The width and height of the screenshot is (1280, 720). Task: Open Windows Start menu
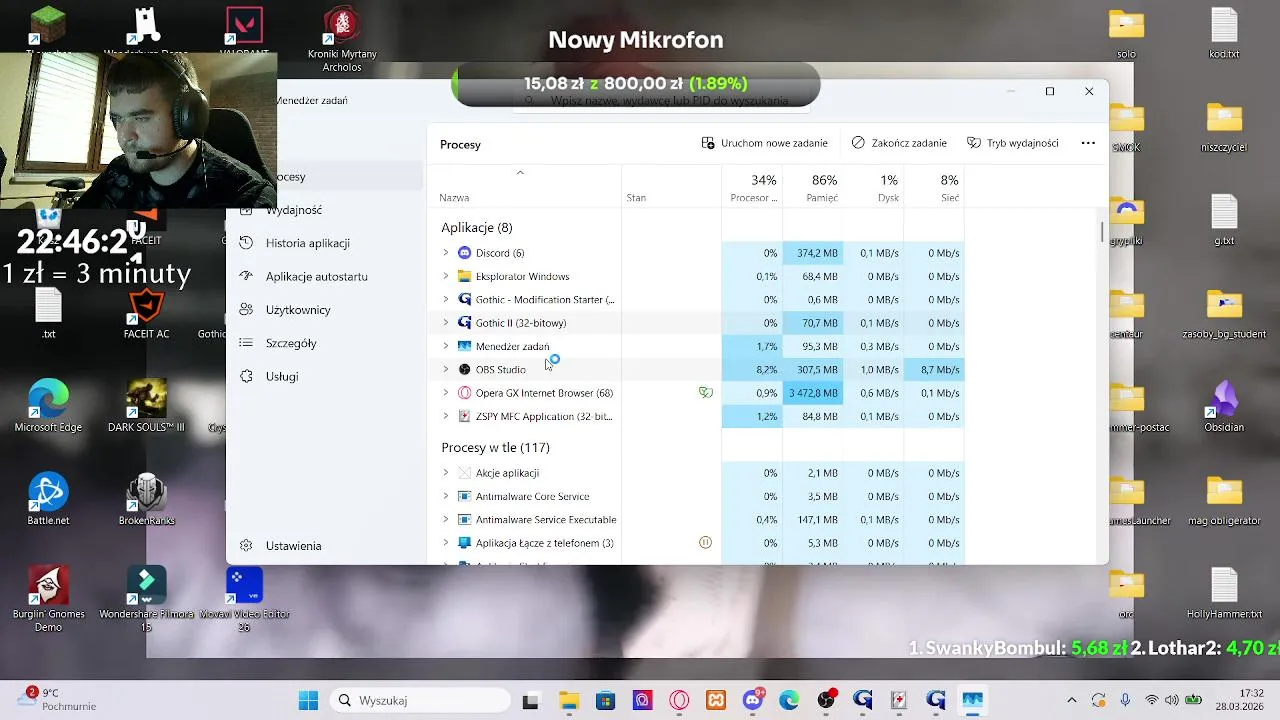(x=308, y=700)
